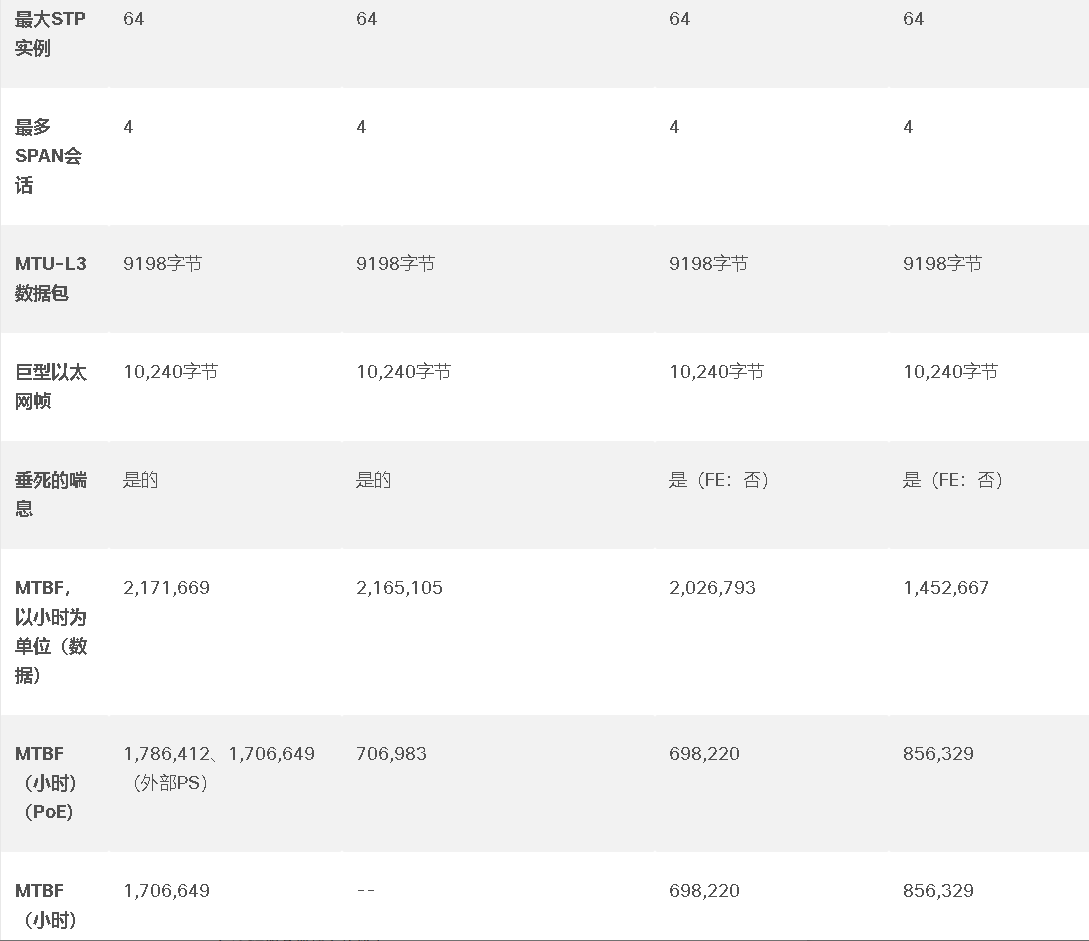Click the PoE value 1,786,412、1,706,649
The image size is (1089, 941).
(219, 753)
